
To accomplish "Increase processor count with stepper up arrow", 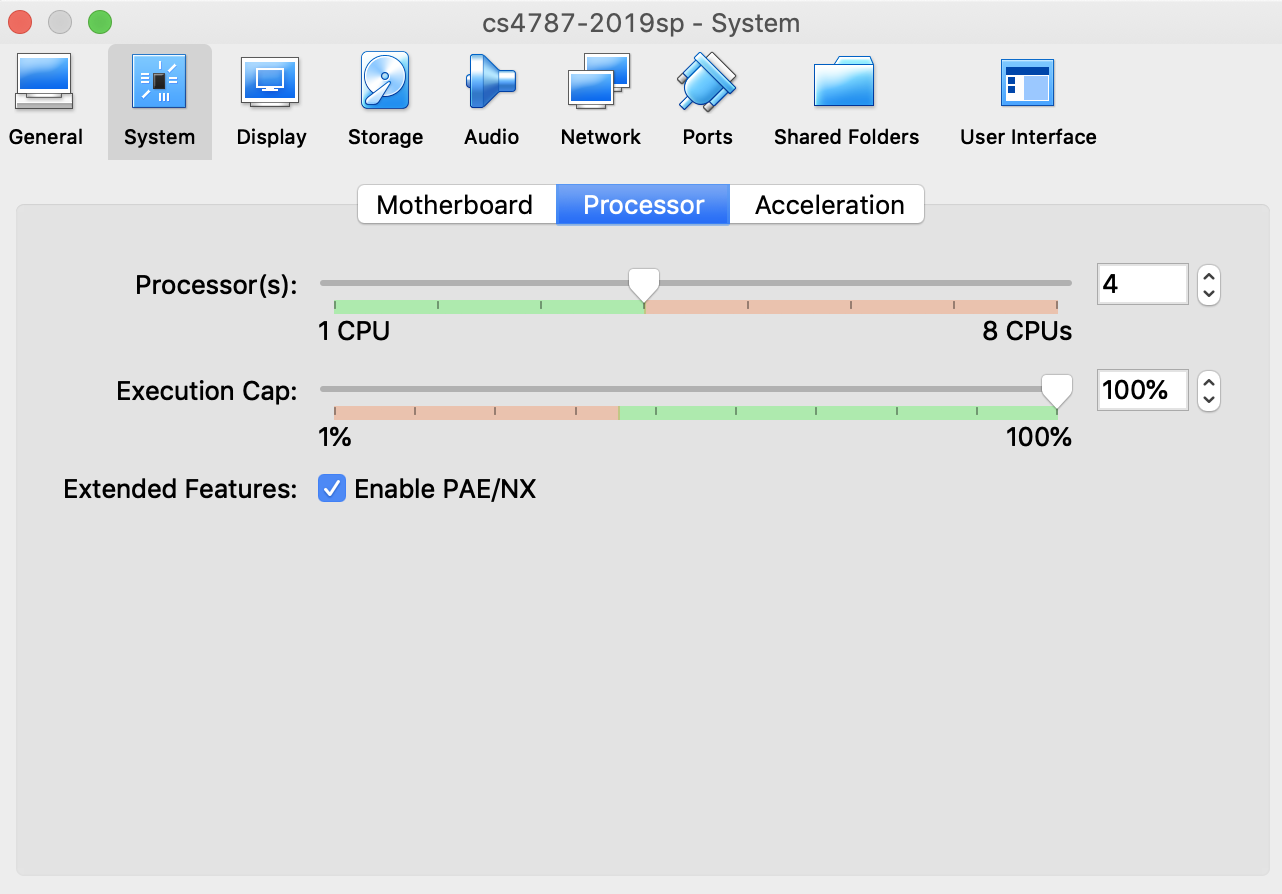I will coord(1209,276).
